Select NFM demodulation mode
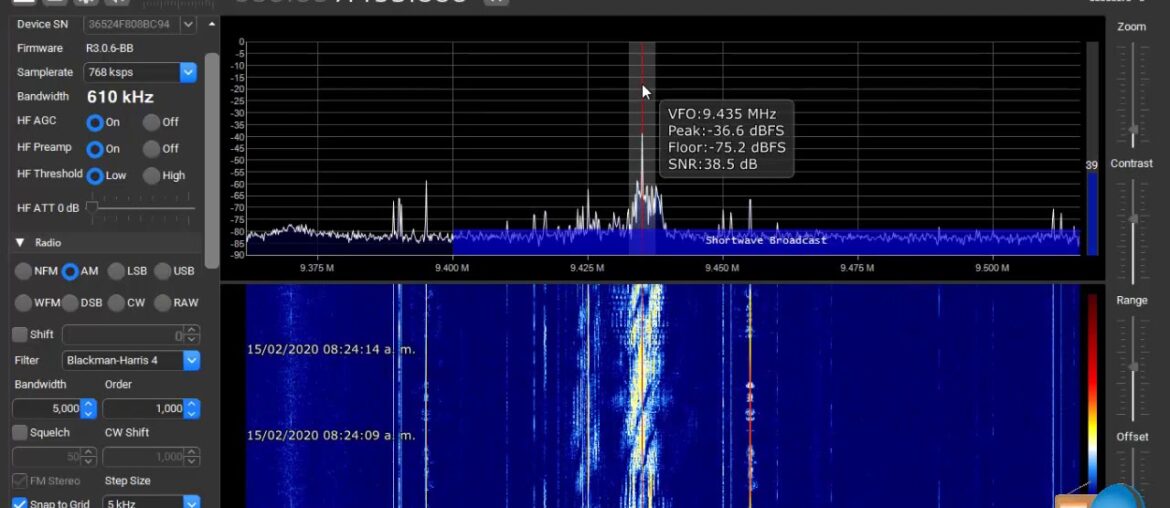The image size is (1170, 508). pyautogui.click(x=24, y=272)
